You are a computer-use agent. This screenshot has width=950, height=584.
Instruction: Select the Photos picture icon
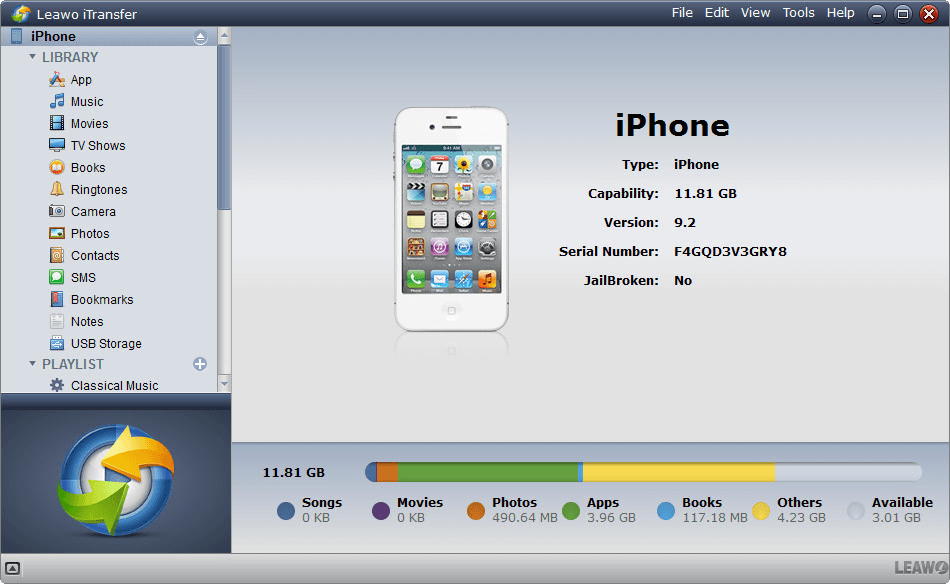(x=57, y=233)
